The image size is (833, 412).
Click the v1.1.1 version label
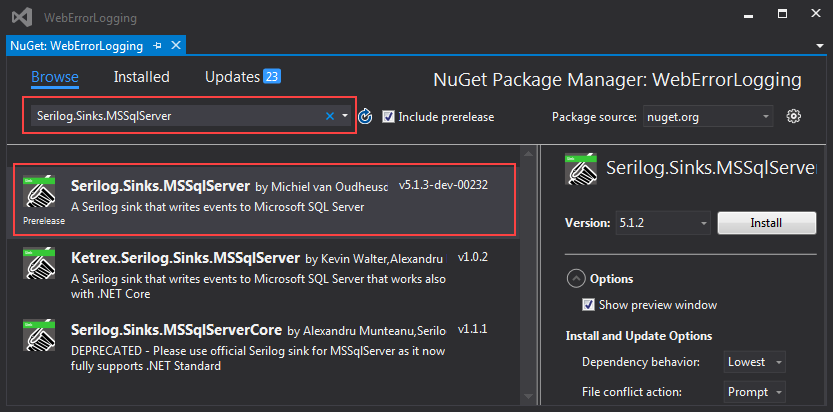[472, 329]
